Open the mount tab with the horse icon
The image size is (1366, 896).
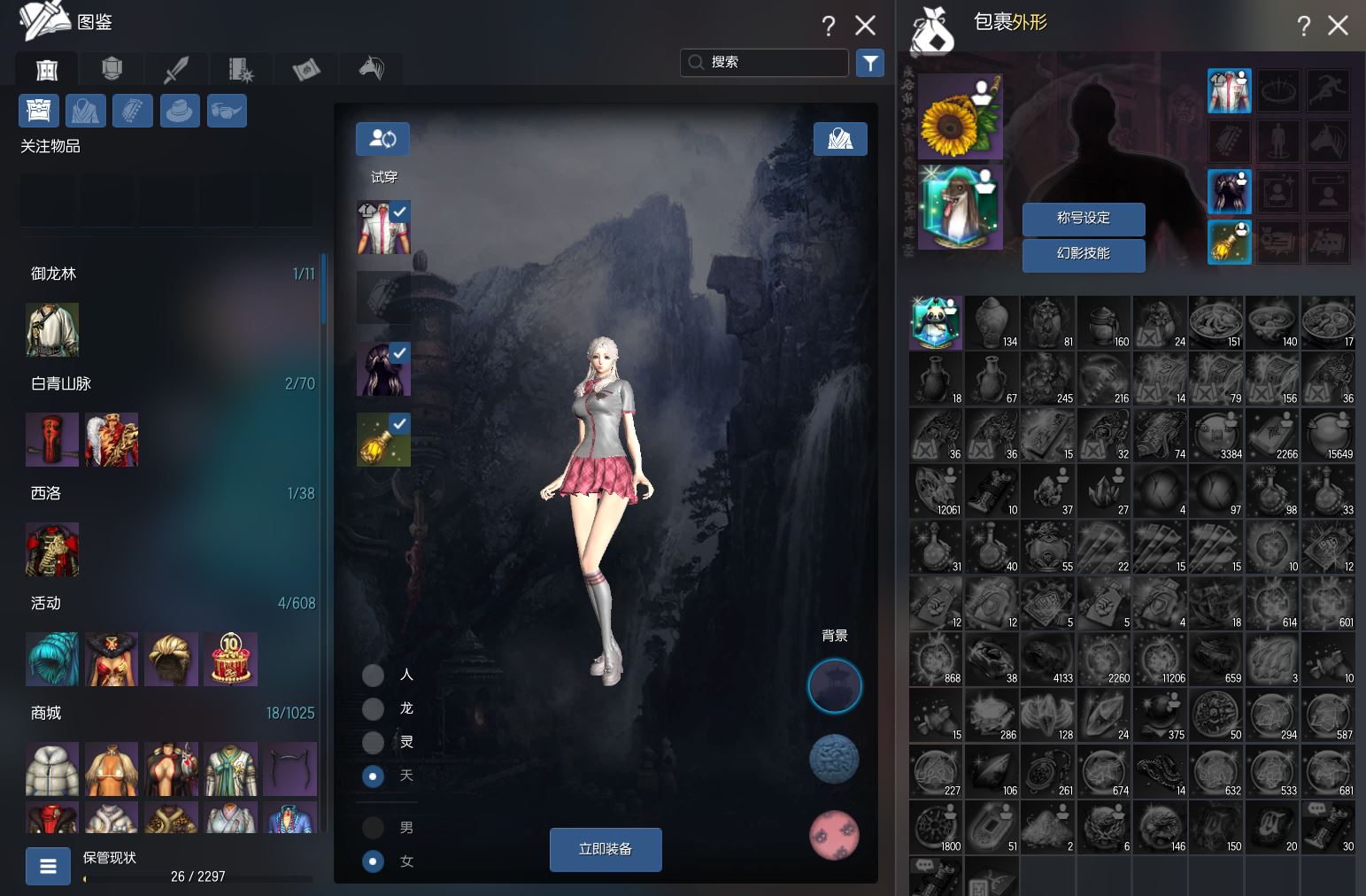[x=371, y=68]
